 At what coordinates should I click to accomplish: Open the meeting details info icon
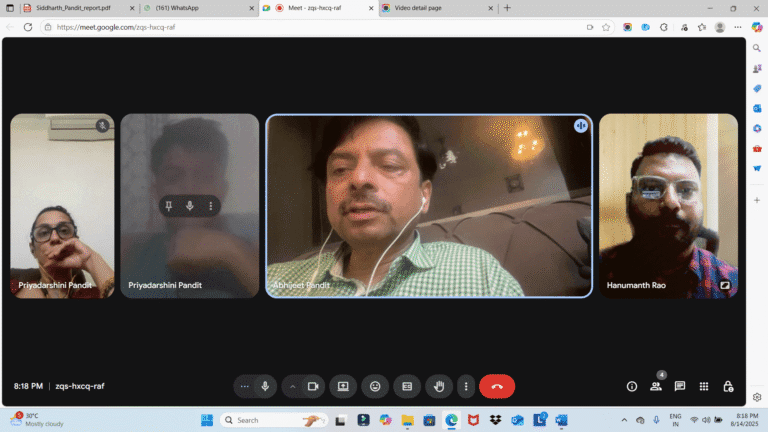(x=632, y=386)
